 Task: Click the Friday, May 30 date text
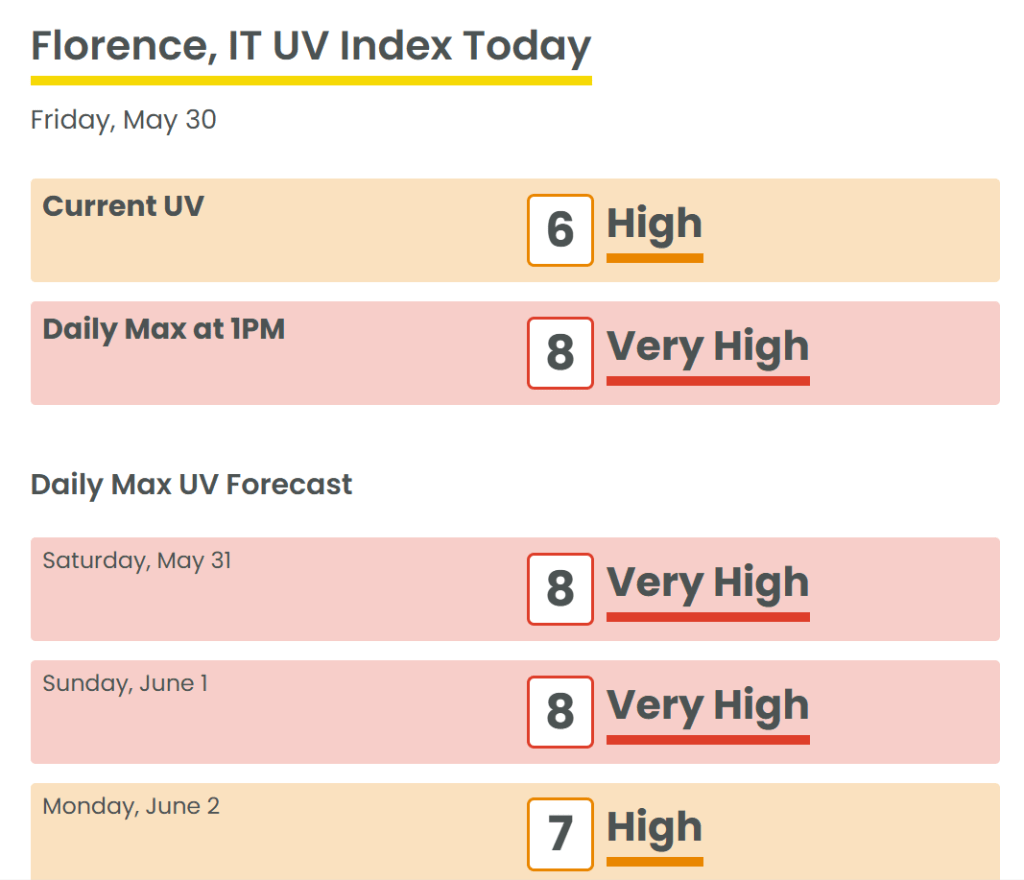tap(123, 120)
